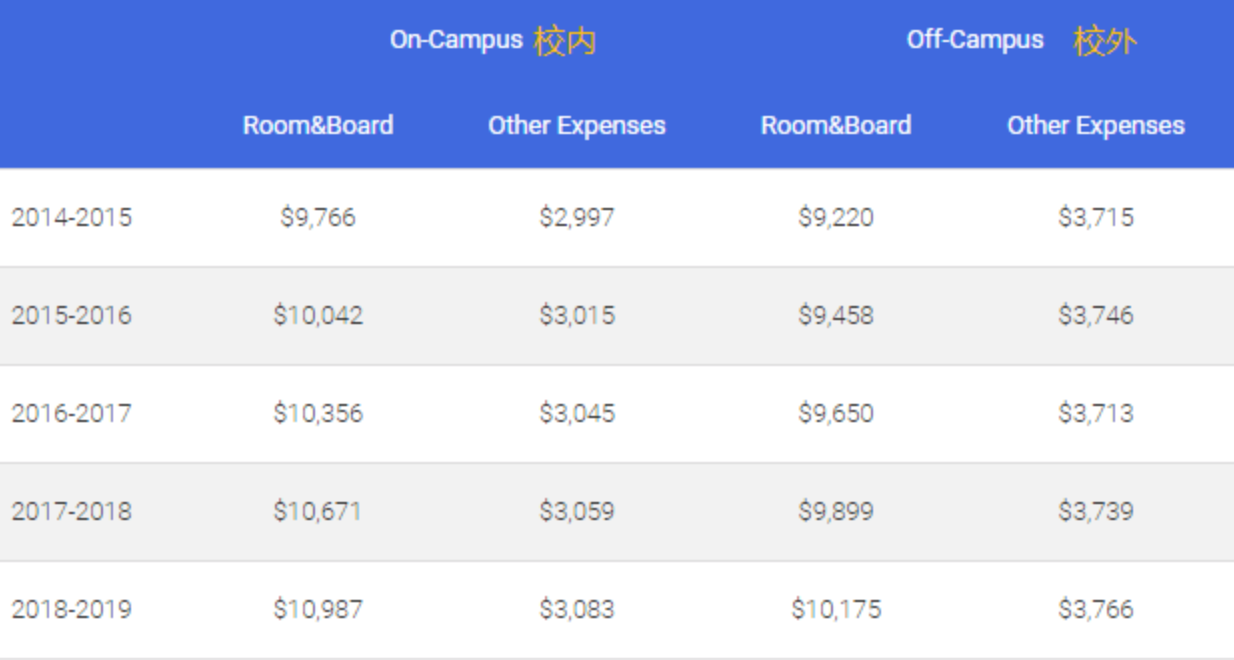This screenshot has width=1234, height=660.
Task: Click the Room&Board header under On-Campus
Action: pos(318,126)
